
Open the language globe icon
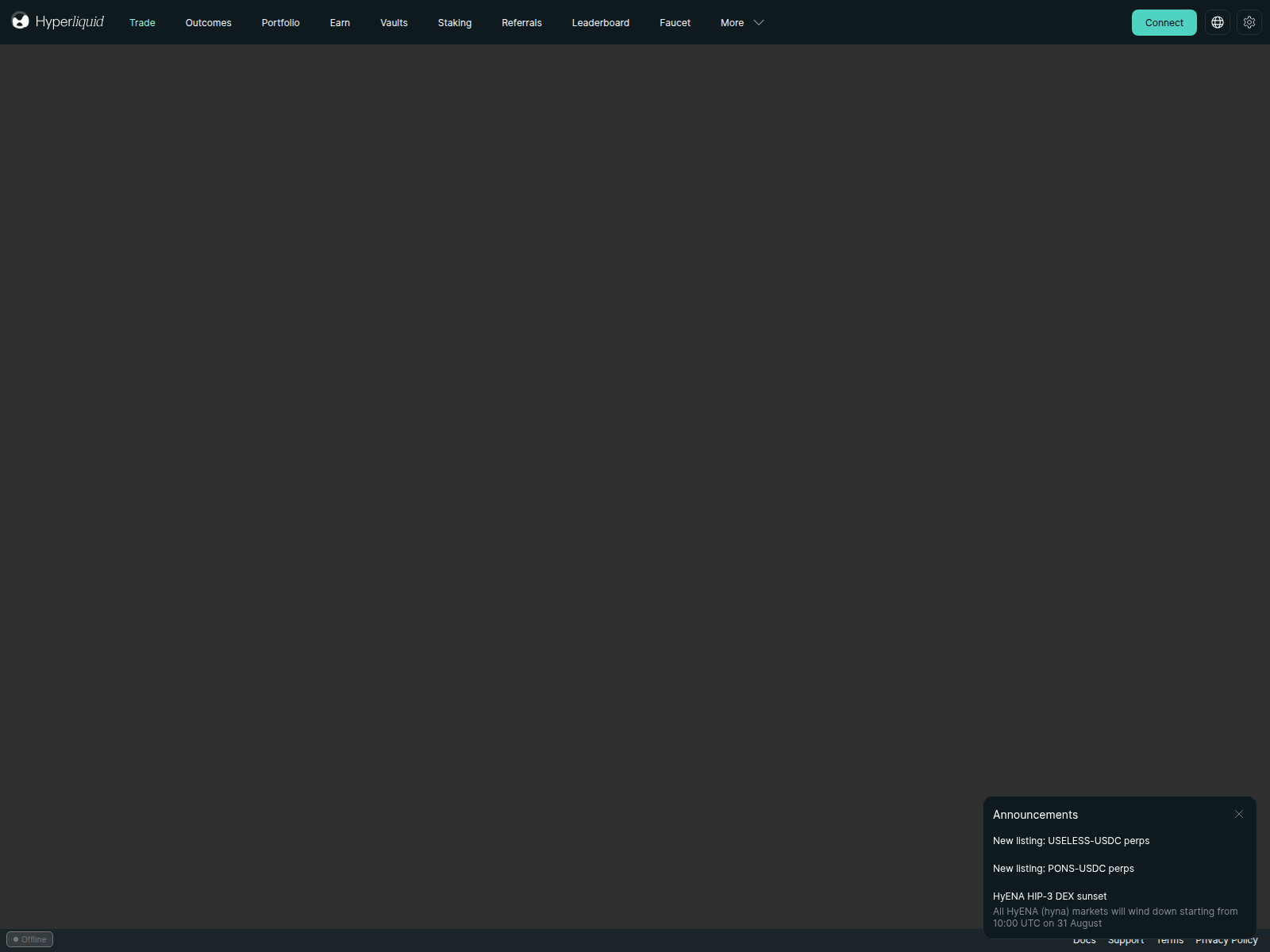pos(1218,22)
